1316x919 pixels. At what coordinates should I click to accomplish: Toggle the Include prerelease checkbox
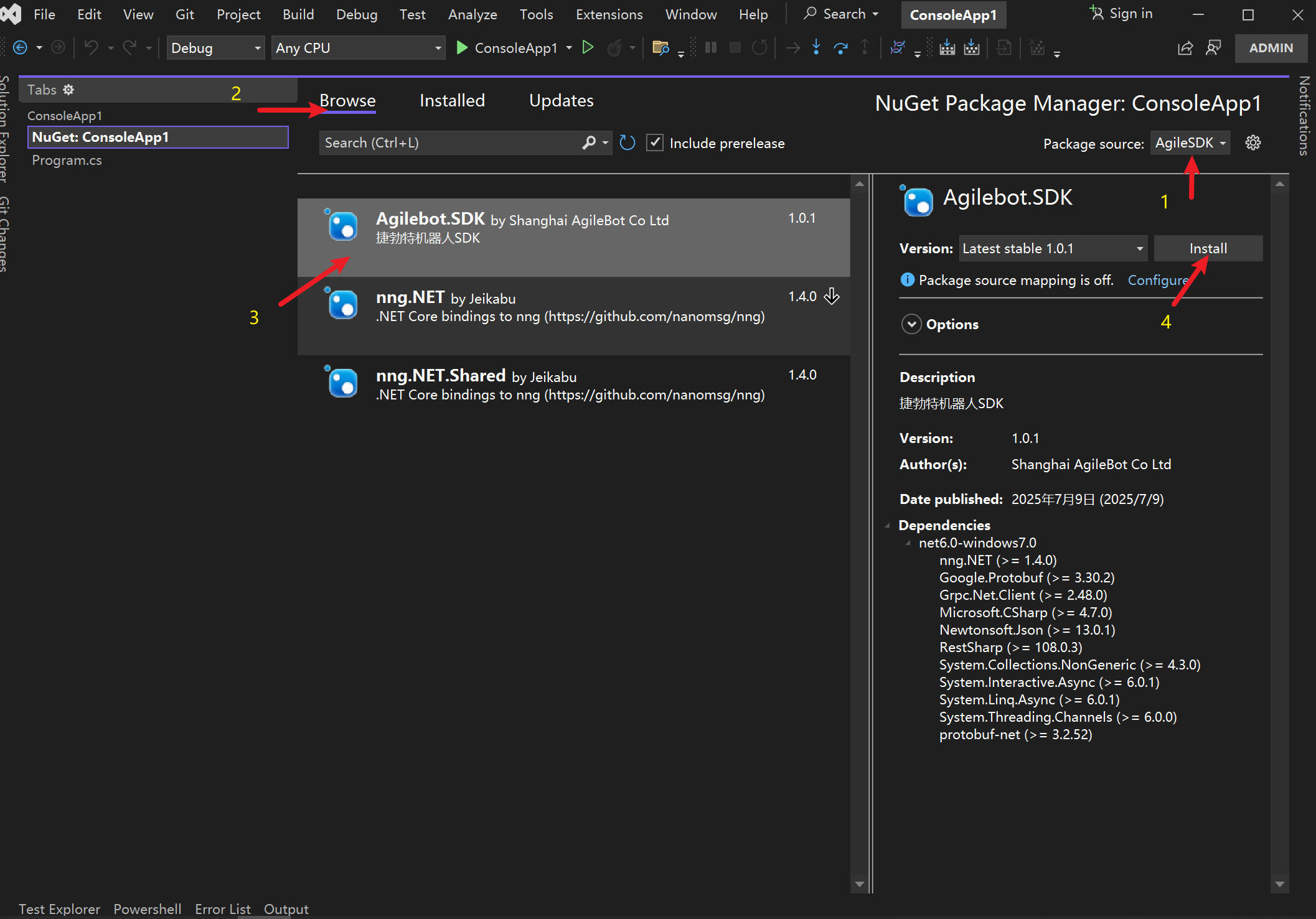click(x=655, y=143)
